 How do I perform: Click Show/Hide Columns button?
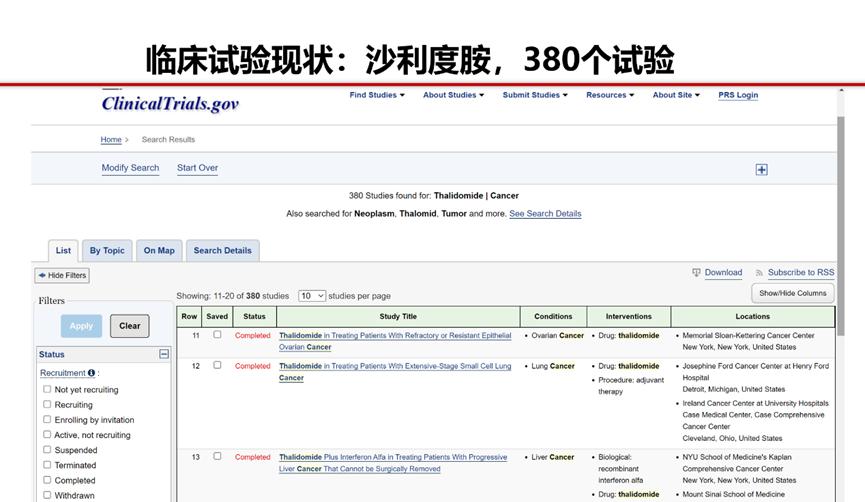pos(793,293)
